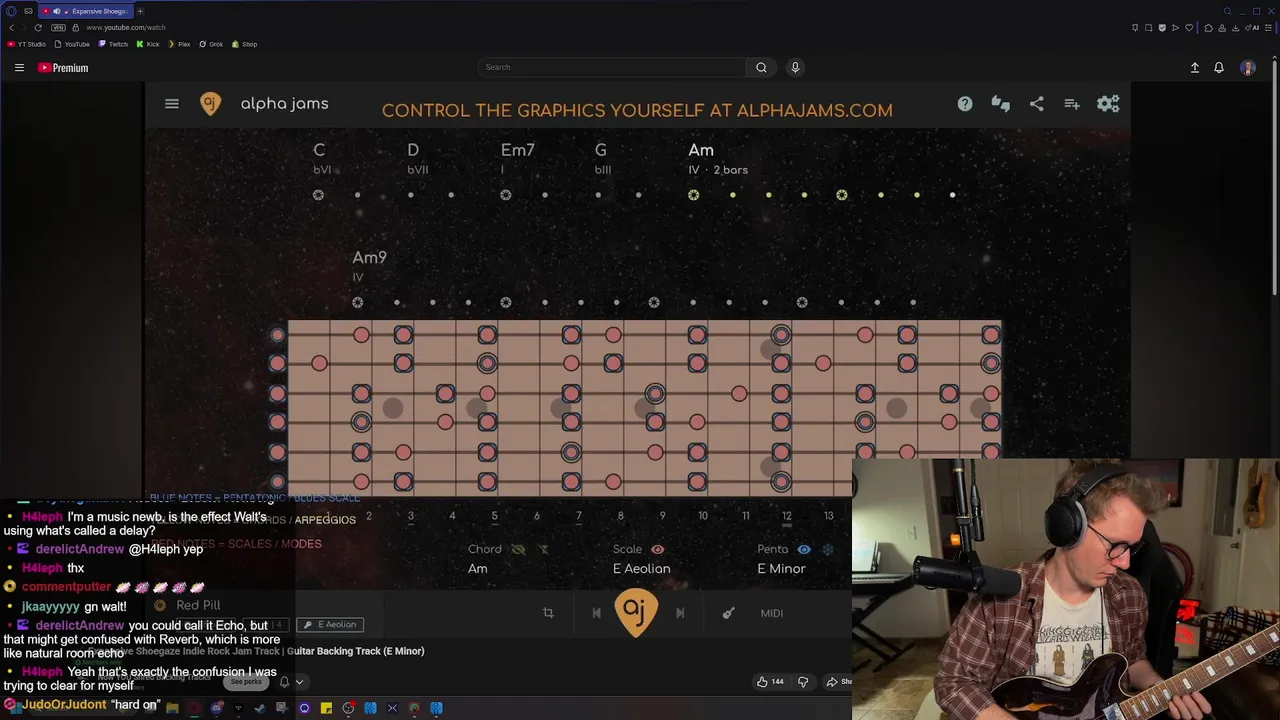This screenshot has width=1280, height=720.
Task: Click the browser snapshot icon
Action: [1148, 28]
